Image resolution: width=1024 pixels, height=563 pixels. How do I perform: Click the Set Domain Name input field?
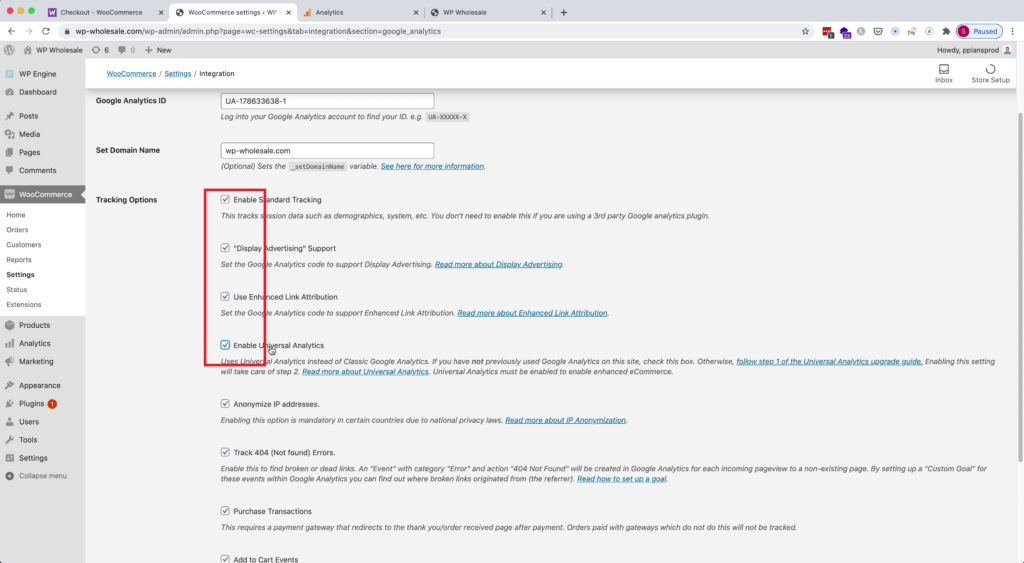327,150
